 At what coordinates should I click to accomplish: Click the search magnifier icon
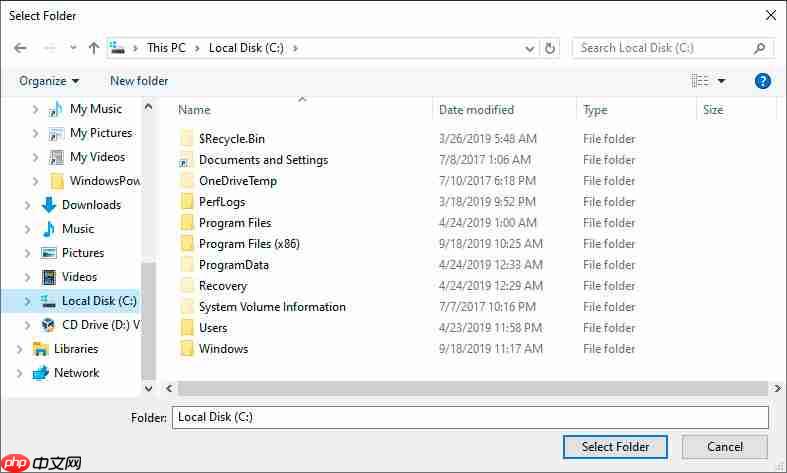[x=759, y=48]
